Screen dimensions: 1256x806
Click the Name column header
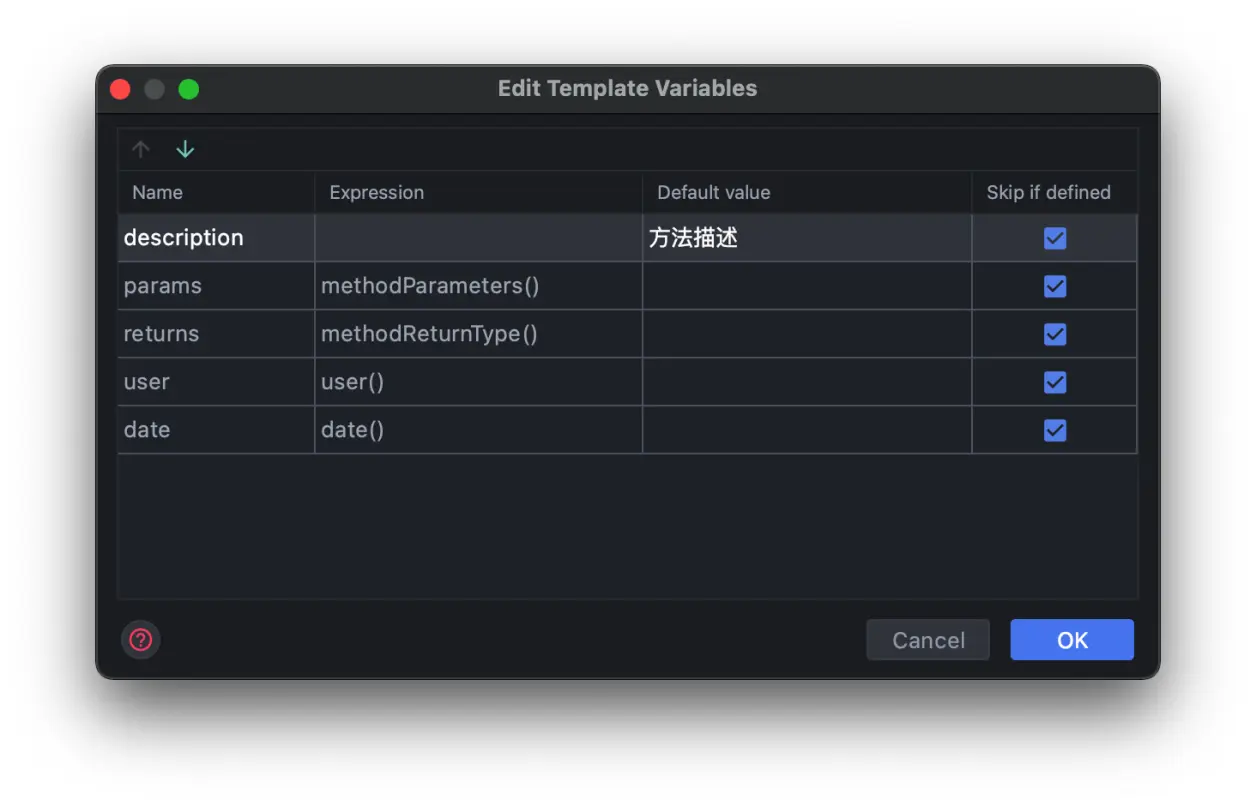click(x=216, y=192)
